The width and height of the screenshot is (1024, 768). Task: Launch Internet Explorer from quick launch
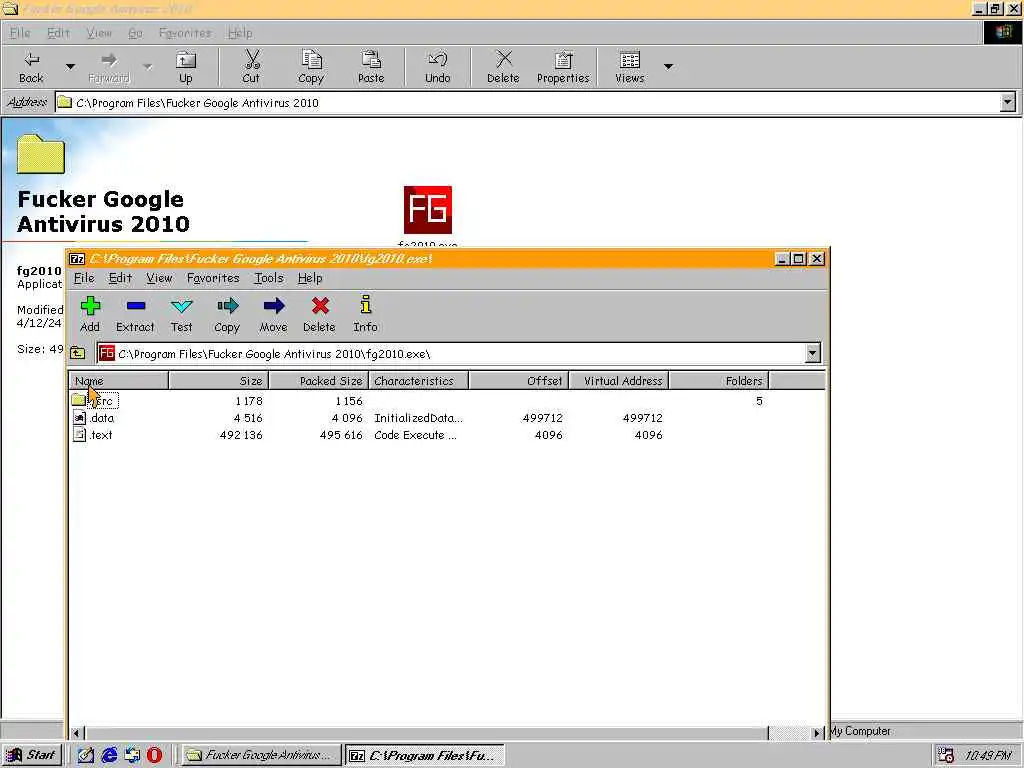pyautogui.click(x=110, y=755)
